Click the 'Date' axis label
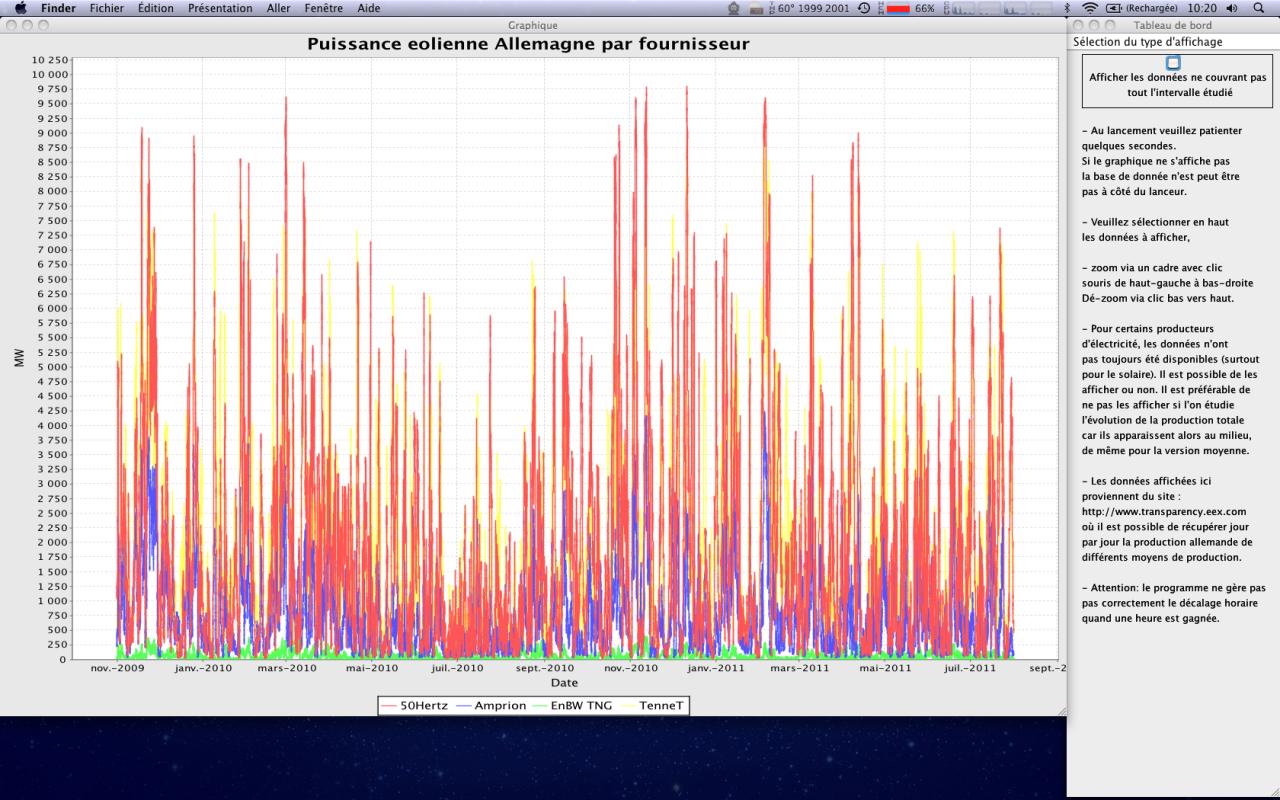This screenshot has width=1280, height=800. [564, 683]
